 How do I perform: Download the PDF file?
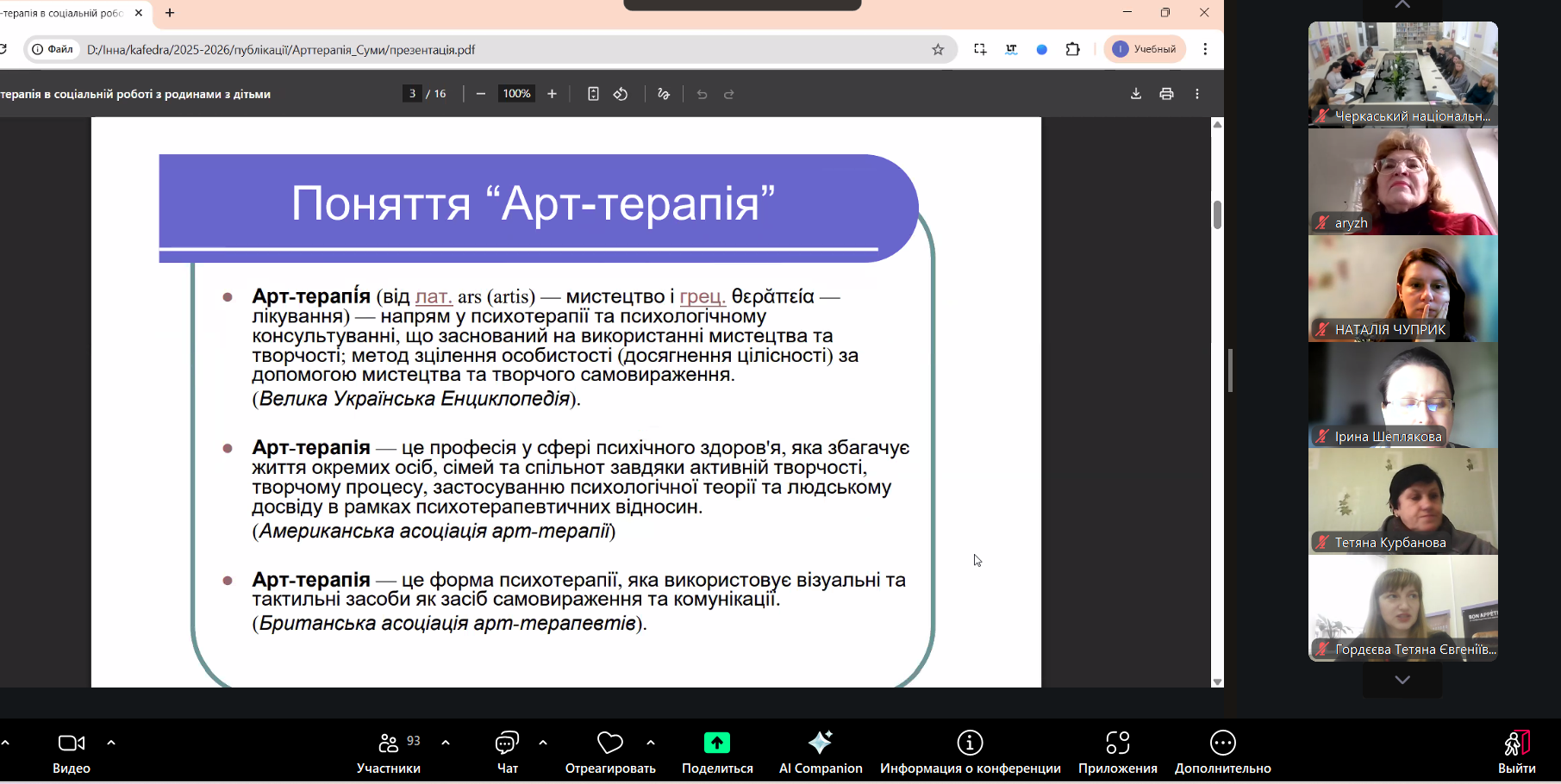(1135, 94)
